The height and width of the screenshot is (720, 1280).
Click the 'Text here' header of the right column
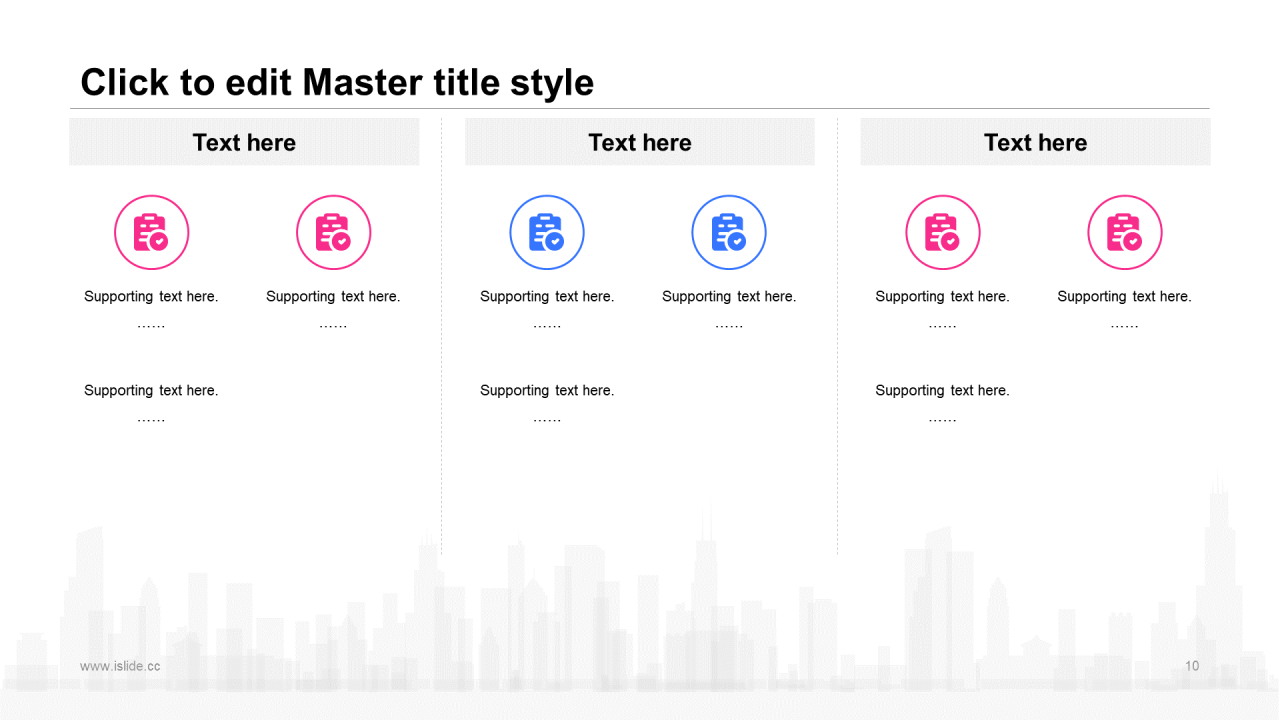[1035, 142]
